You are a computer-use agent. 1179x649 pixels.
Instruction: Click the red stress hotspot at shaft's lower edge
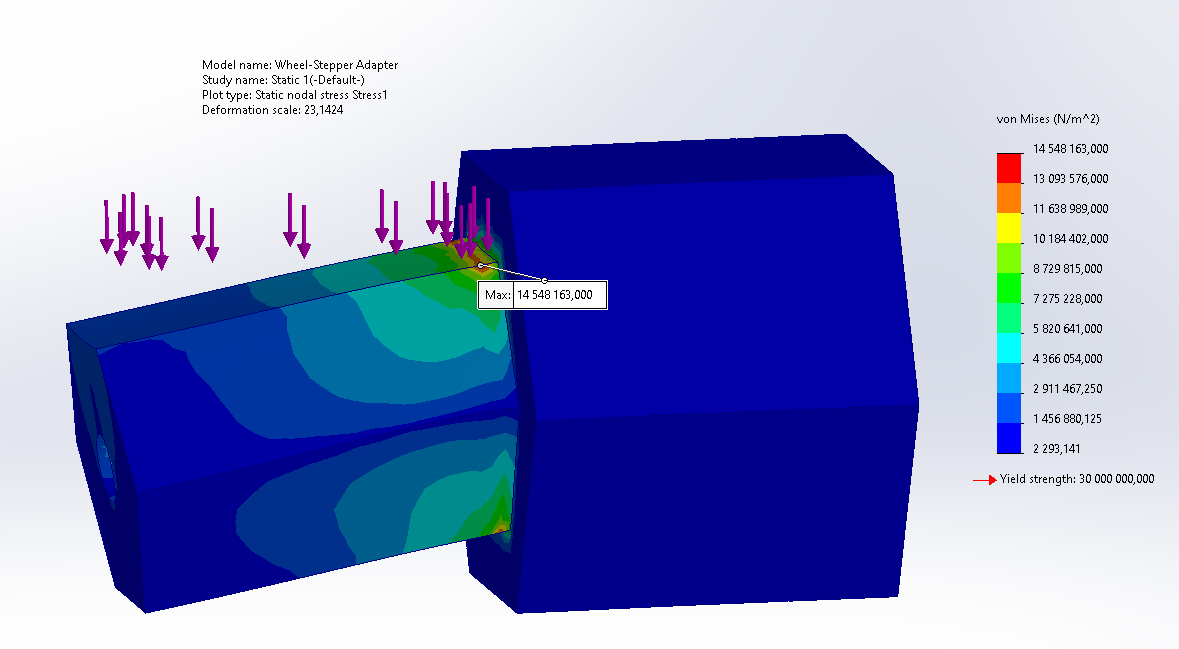(501, 529)
